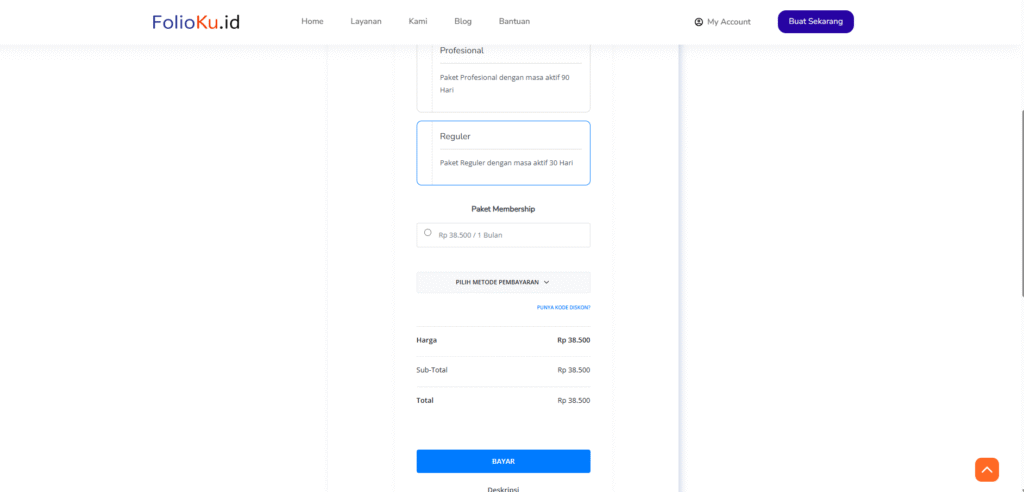This screenshot has width=1024, height=492.
Task: Open the Blog navigation item
Action: [463, 21]
